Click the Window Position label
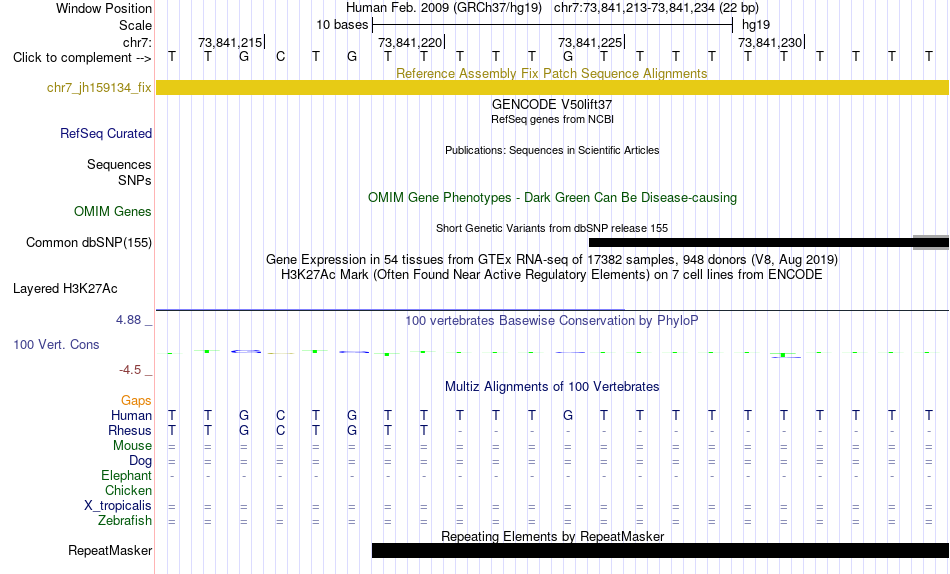Viewport: 950px width, 574px height. (x=104, y=8)
